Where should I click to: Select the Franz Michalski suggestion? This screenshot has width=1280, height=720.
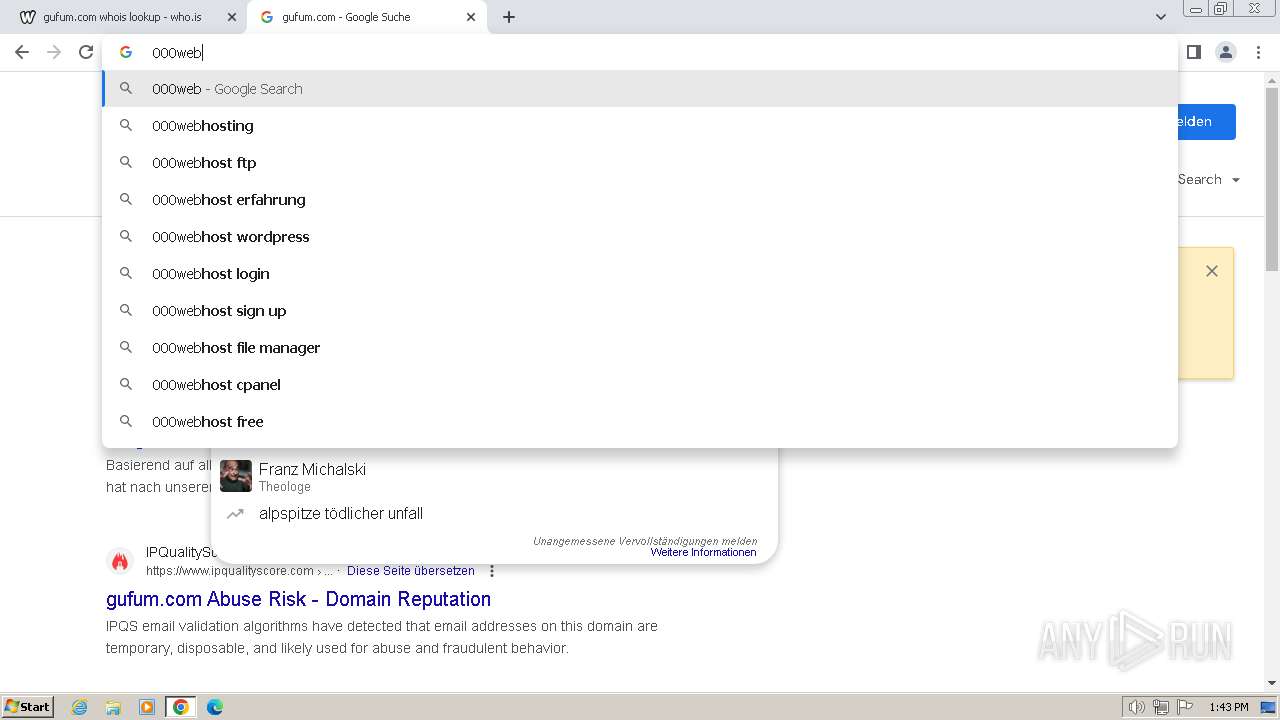[494, 477]
